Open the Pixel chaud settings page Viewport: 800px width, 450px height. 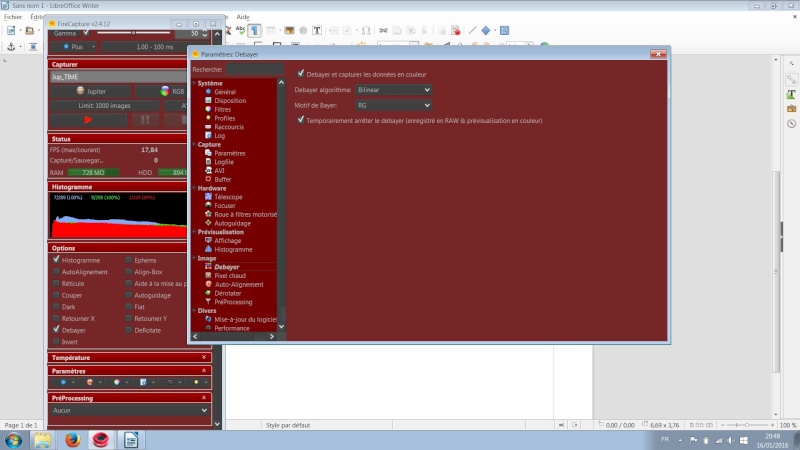pos(230,276)
